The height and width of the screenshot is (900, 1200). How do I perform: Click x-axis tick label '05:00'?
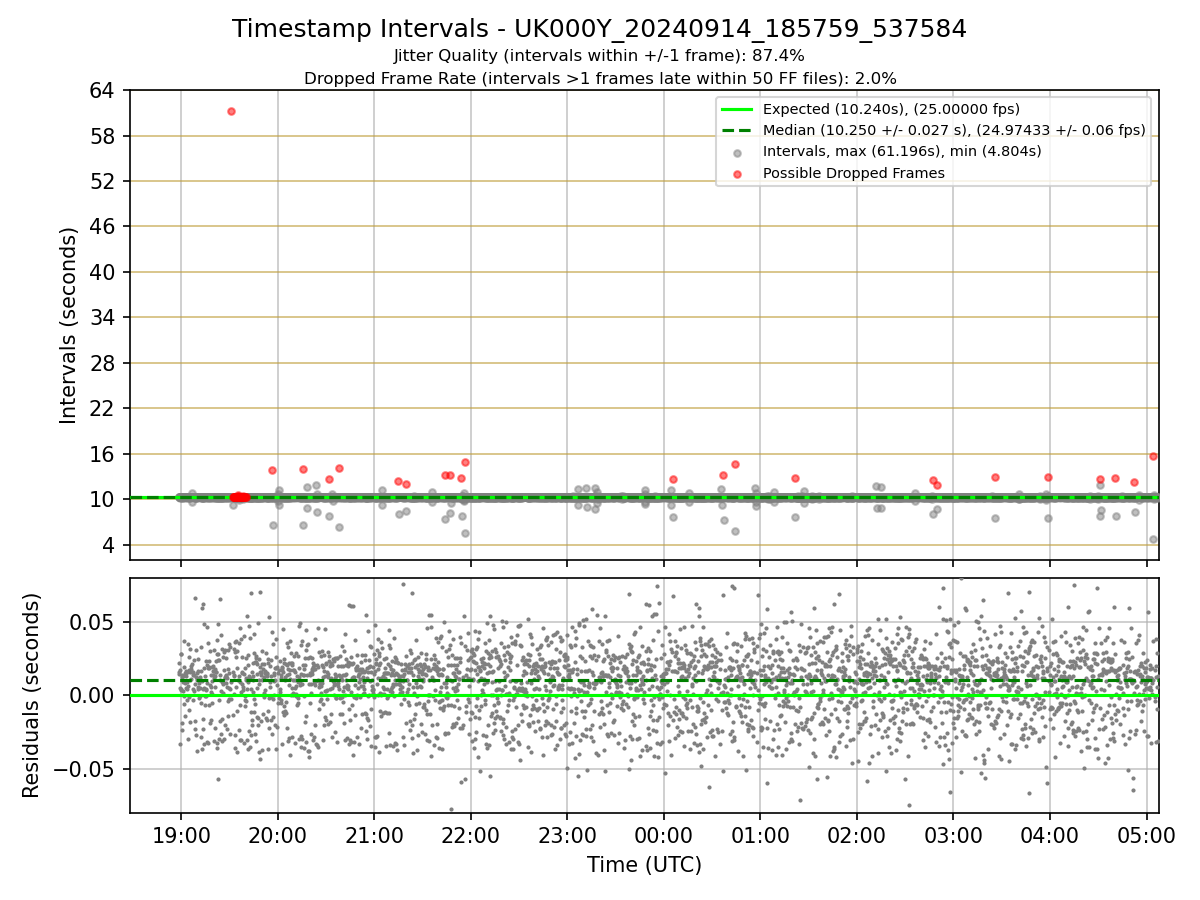[x=1146, y=835]
